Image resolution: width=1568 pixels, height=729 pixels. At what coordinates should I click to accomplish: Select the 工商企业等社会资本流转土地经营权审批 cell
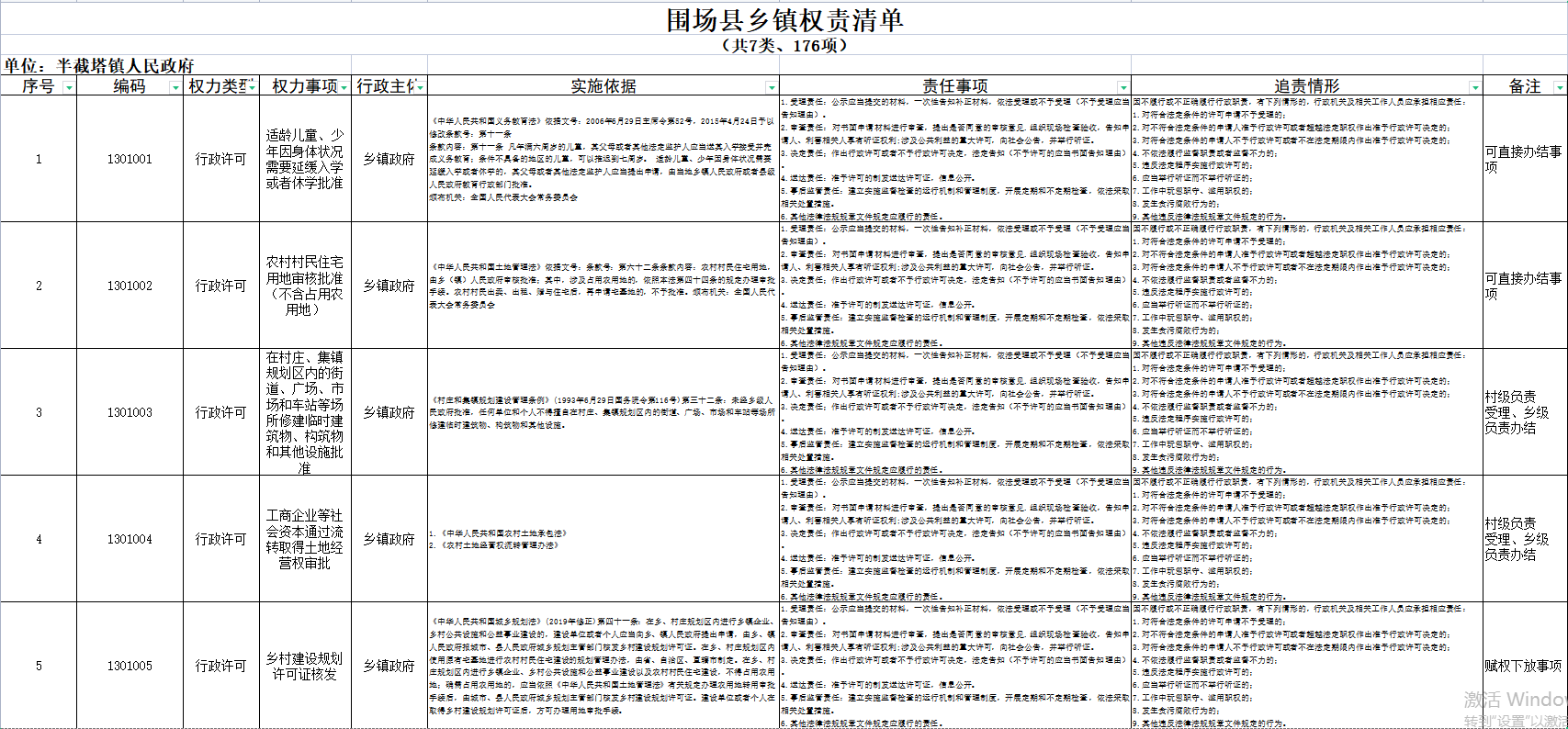pyautogui.click(x=305, y=539)
